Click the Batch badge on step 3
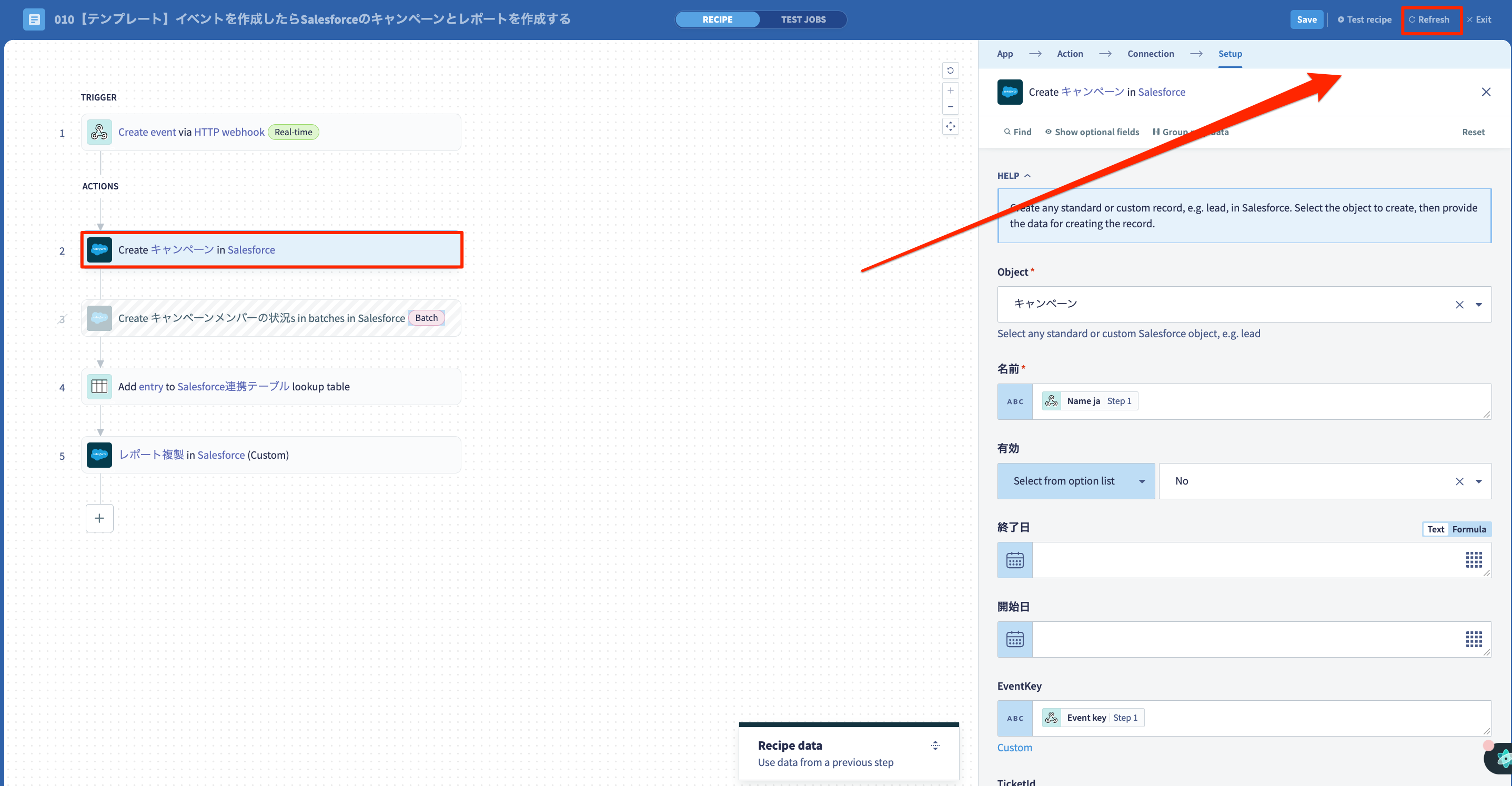This screenshot has width=1512, height=786. tap(427, 318)
